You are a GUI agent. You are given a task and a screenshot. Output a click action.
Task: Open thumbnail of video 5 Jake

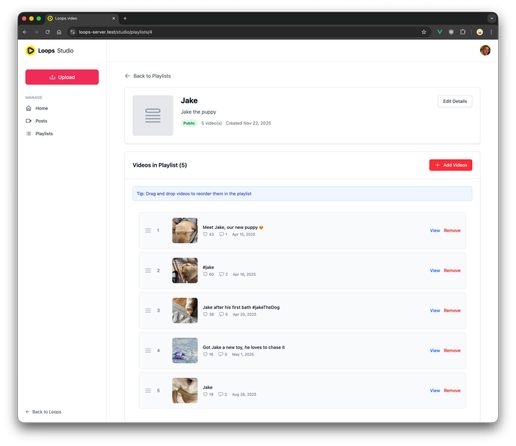tap(185, 391)
